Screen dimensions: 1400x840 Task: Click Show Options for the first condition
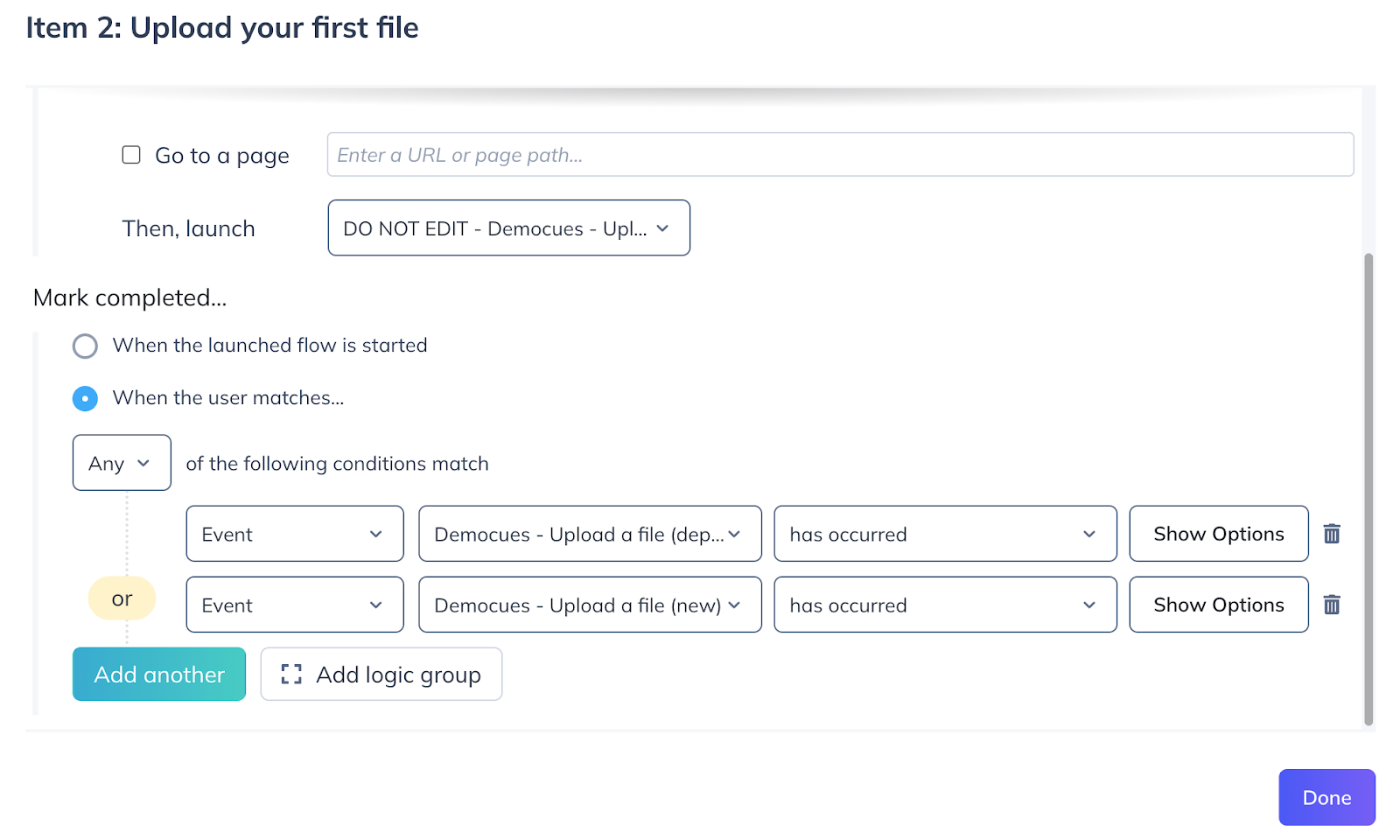click(x=1218, y=534)
